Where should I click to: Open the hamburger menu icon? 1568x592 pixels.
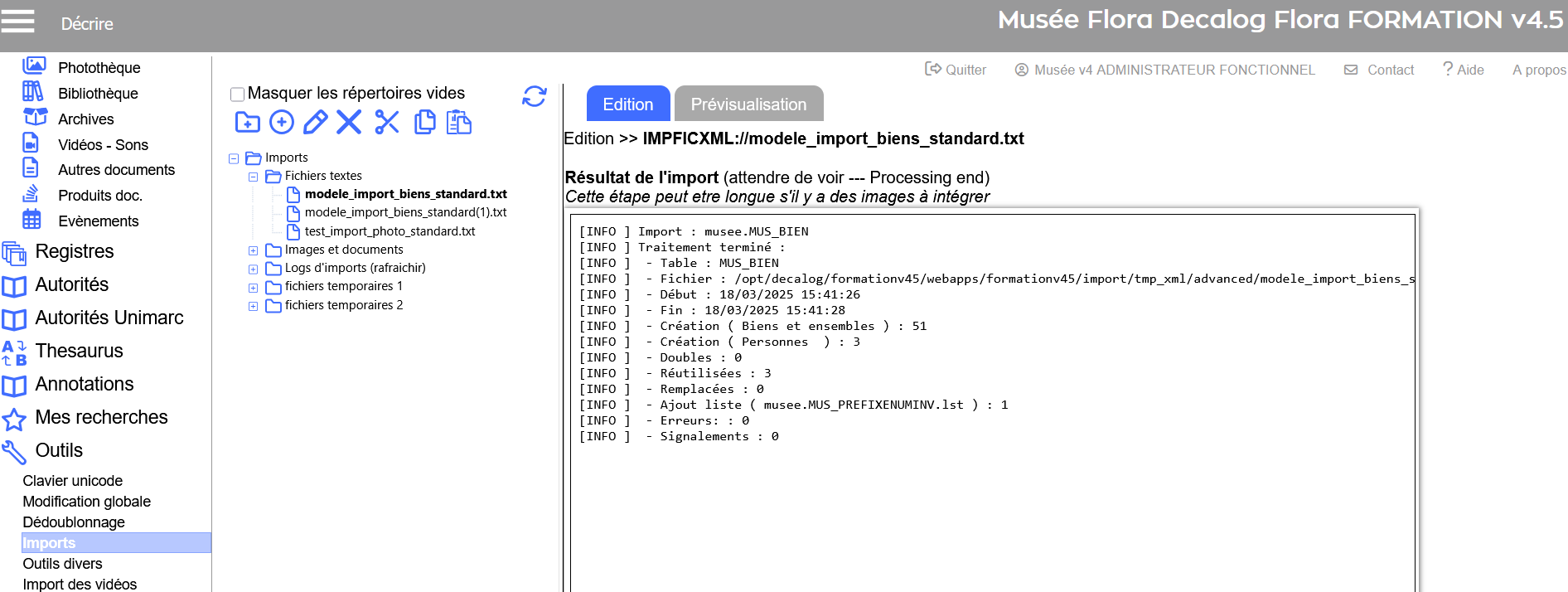pyautogui.click(x=17, y=21)
